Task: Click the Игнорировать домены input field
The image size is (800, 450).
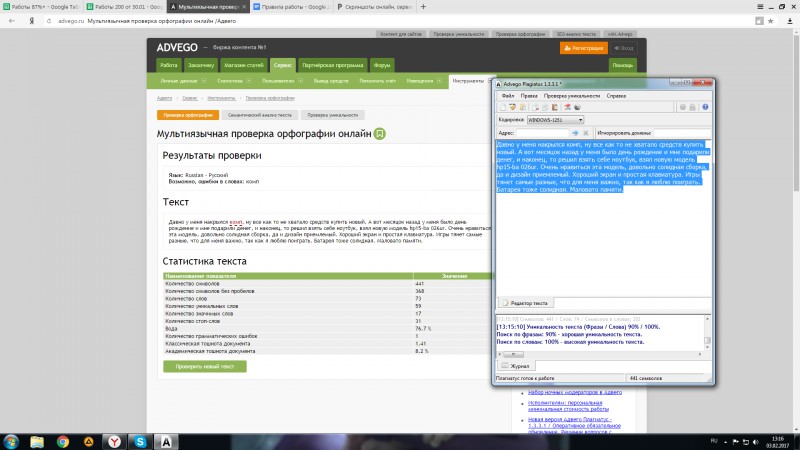Action: pos(682,133)
